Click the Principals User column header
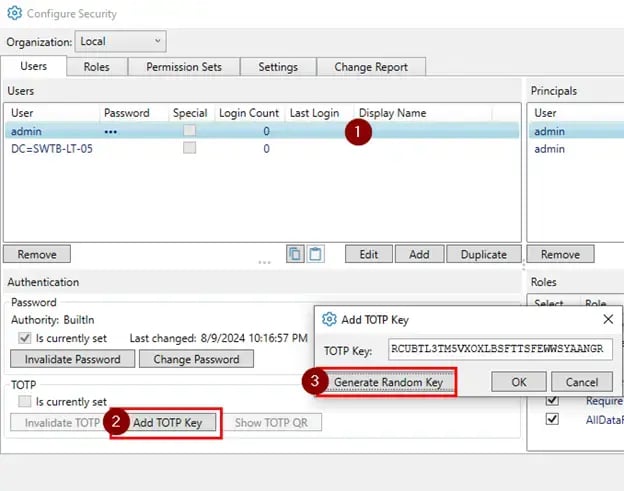Screen dimensions: 624x491 (x=576, y=113)
